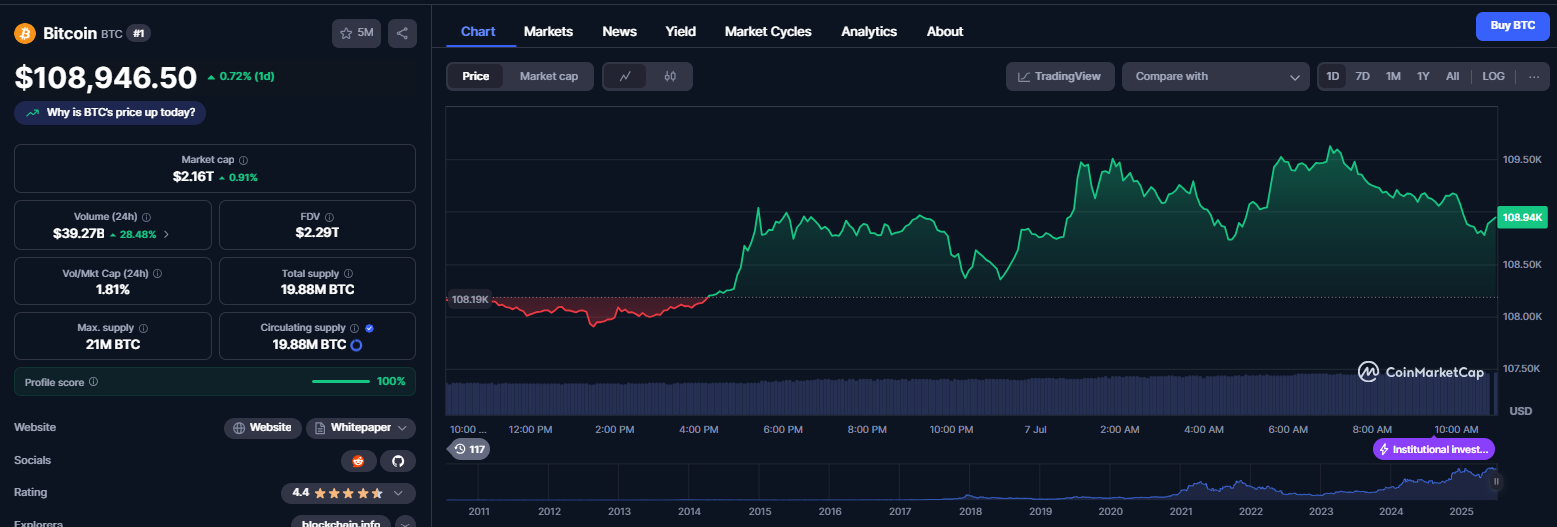
Task: Click the range handle of the timeline navigator
Action: click(x=1496, y=482)
